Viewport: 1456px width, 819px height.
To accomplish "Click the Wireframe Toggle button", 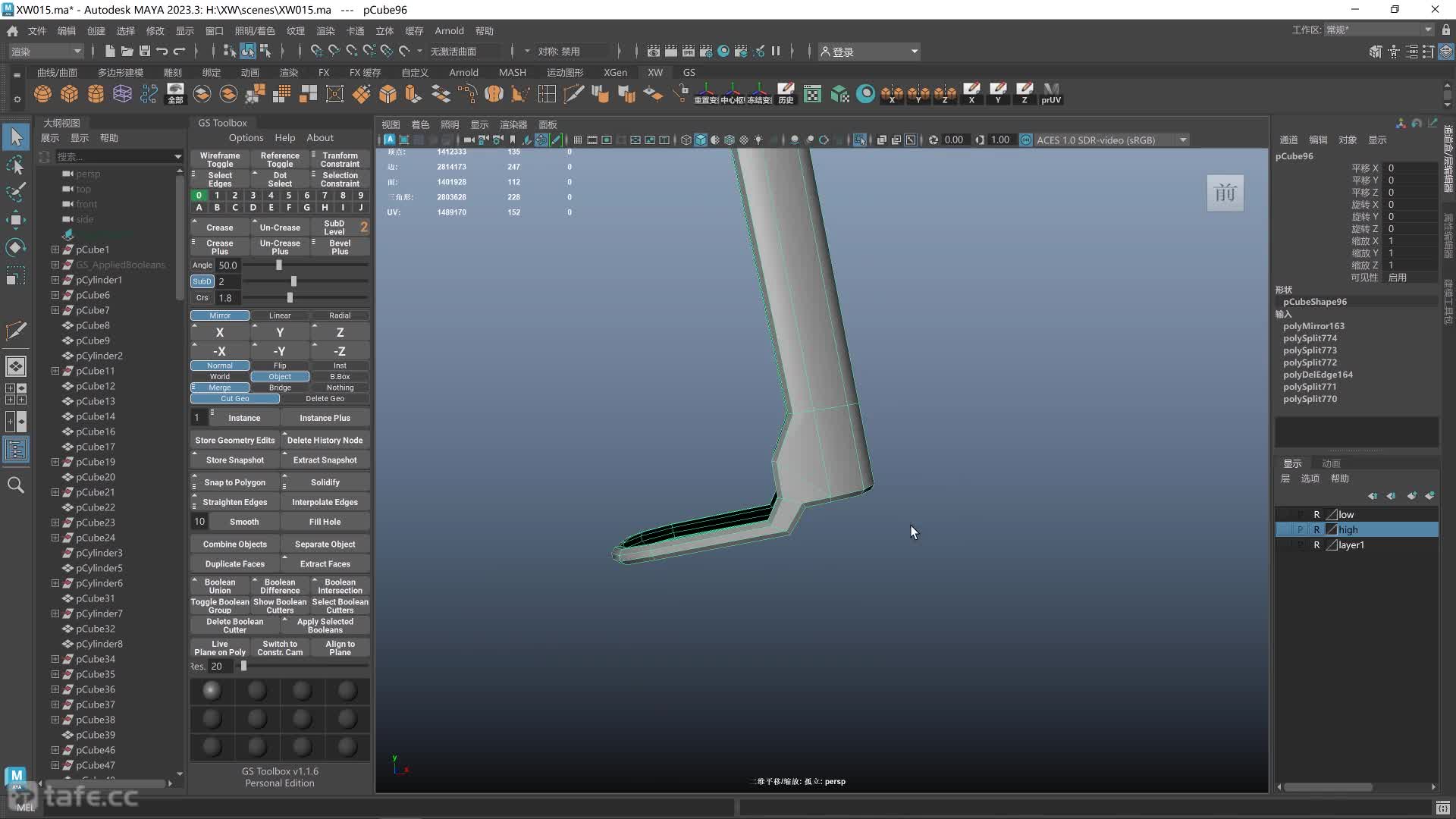I will click(x=220, y=160).
